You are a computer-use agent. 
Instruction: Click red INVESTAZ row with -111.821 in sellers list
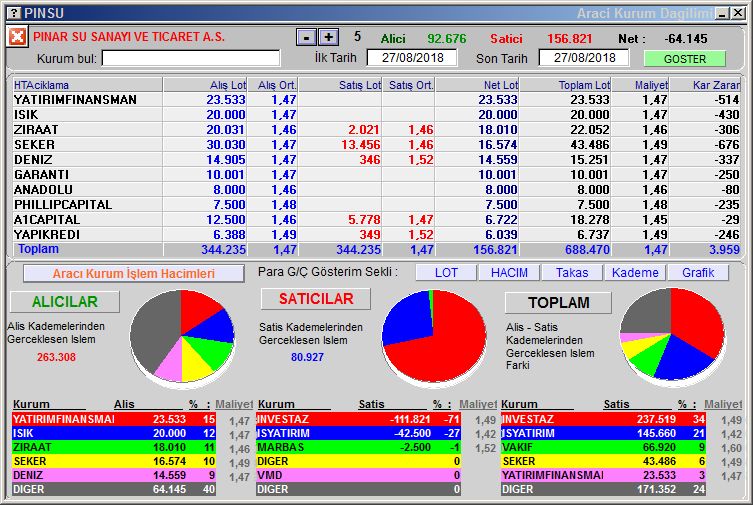pos(358,419)
